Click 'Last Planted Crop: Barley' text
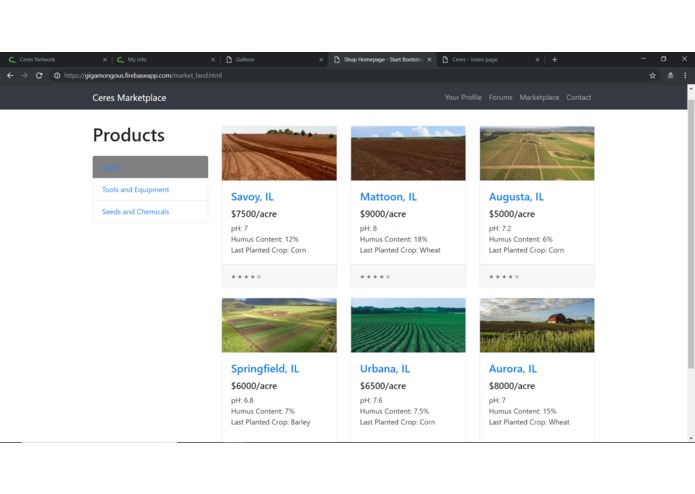The height and width of the screenshot is (494, 695). 270,422
